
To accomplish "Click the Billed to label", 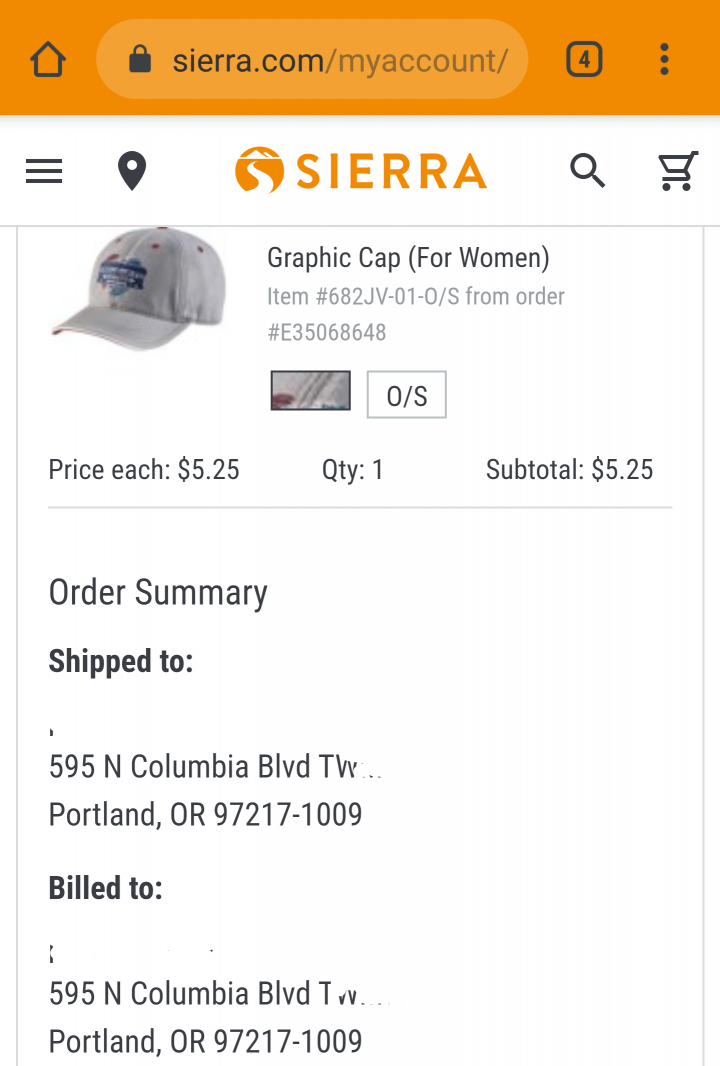I will pos(106,888).
